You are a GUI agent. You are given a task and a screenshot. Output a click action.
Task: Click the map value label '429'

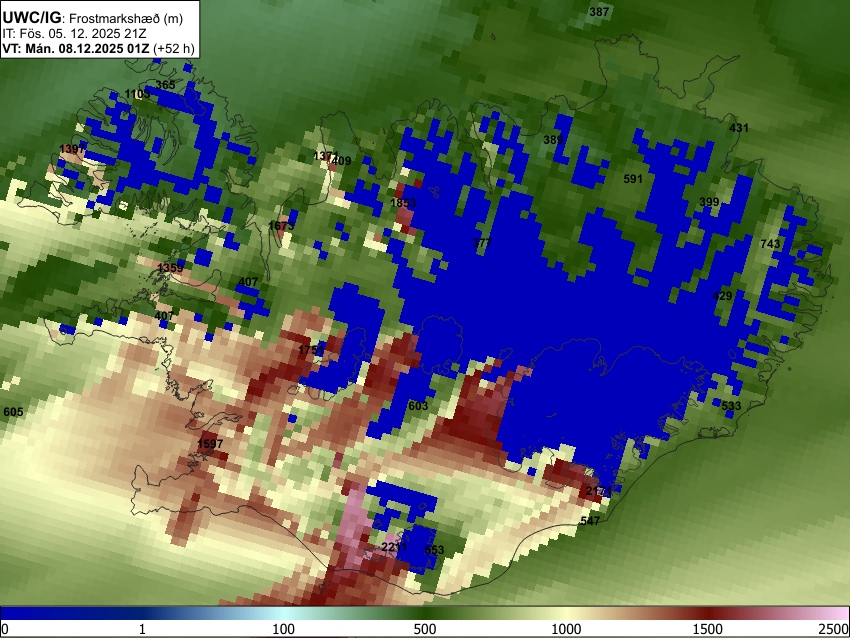(722, 296)
